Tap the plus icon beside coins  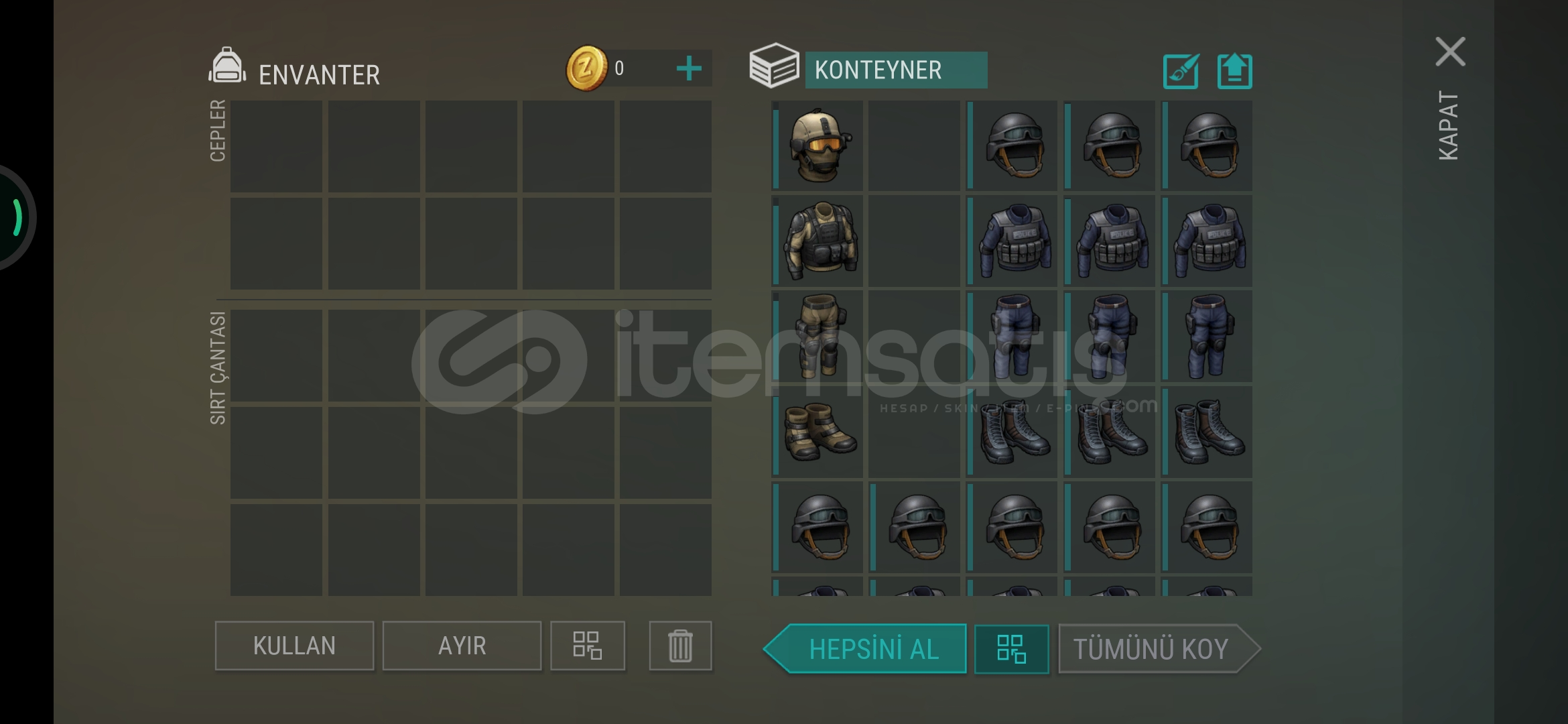click(x=689, y=68)
